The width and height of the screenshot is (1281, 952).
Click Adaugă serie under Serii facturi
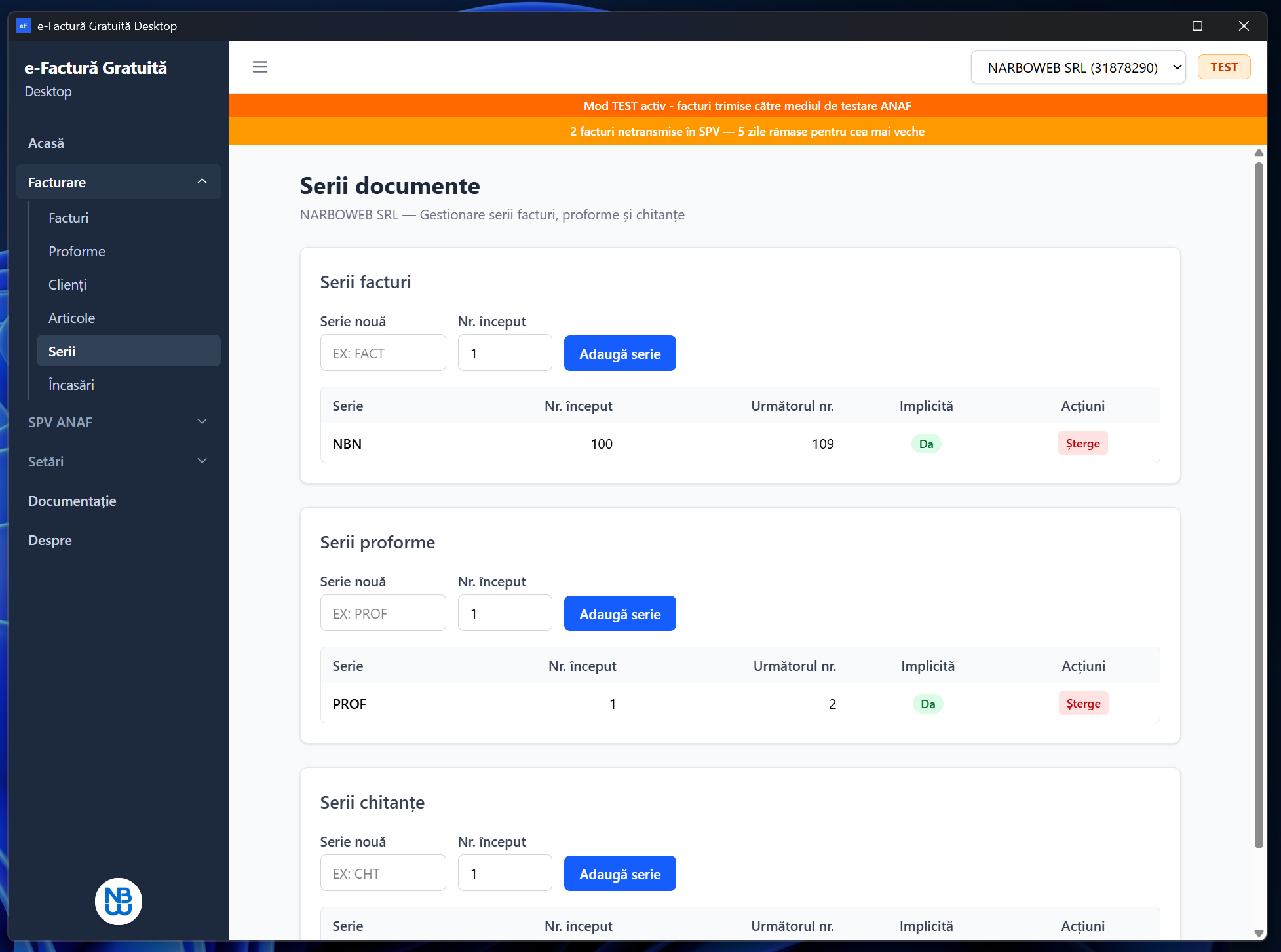(619, 354)
